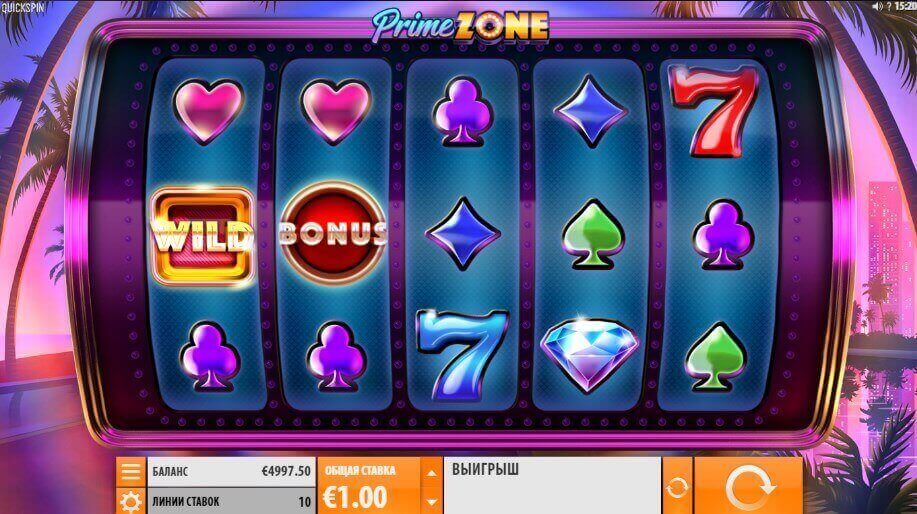Click the diamond gem symbol
The width and height of the screenshot is (917, 514).
(589, 354)
